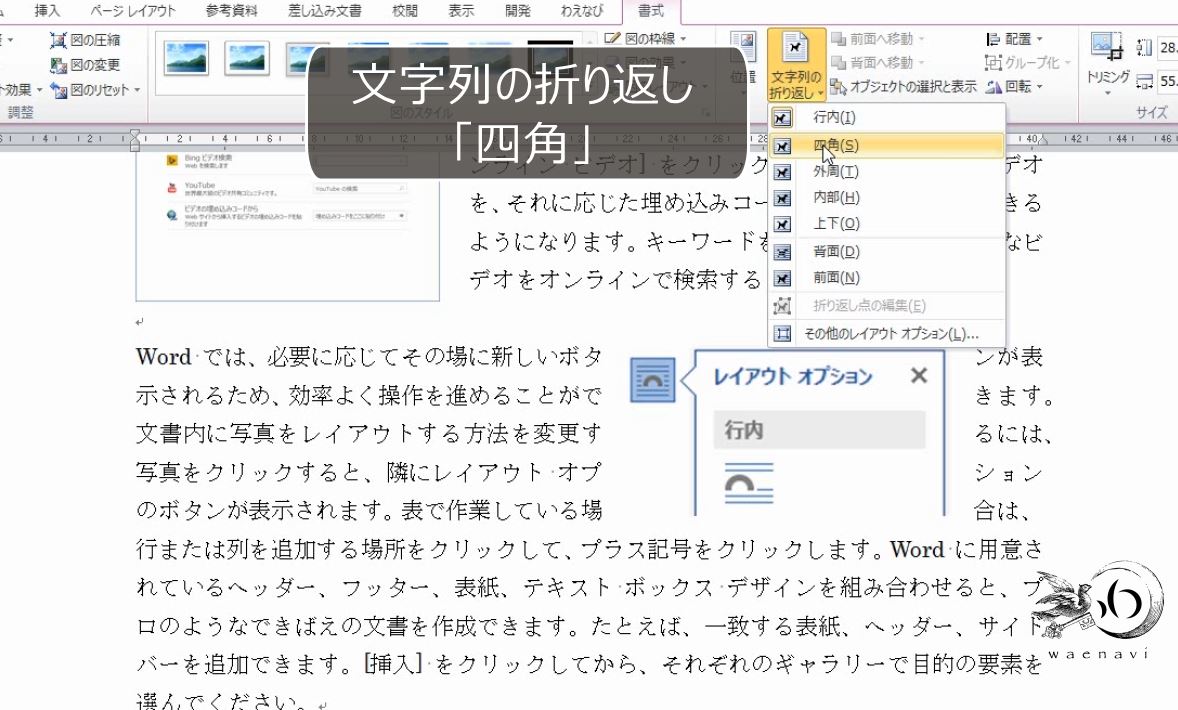
Task: Click オブジェクトの選択と表示 selection pane
Action: tap(904, 87)
